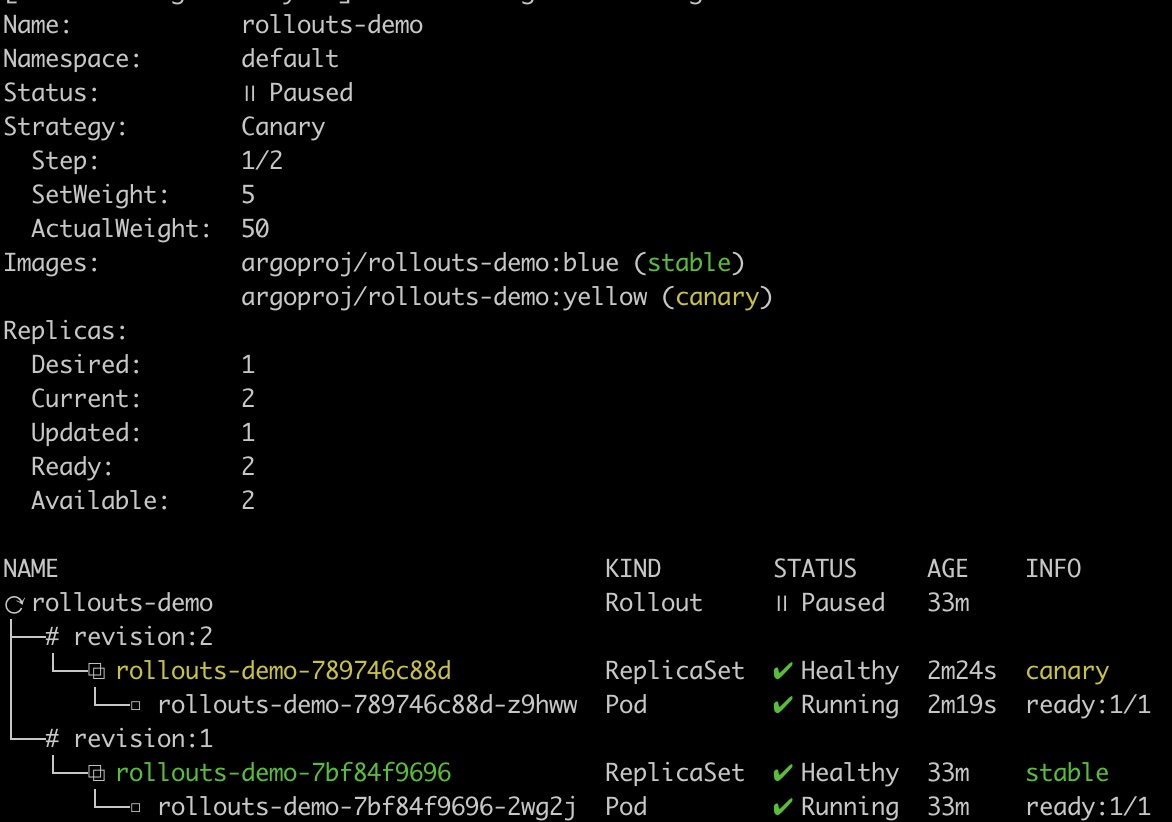Screen dimensions: 1172x822
Task: Click the ReplicaSet icon for rollouts-demo-7bf84f9696
Action: pyautogui.click(x=96, y=773)
